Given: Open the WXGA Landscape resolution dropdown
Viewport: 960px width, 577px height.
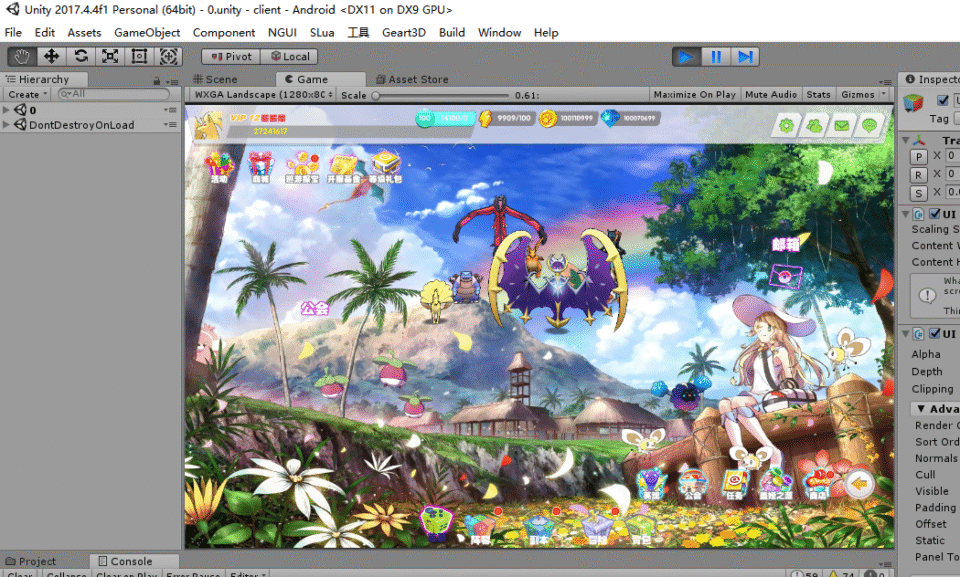Looking at the screenshot, I should [x=263, y=94].
